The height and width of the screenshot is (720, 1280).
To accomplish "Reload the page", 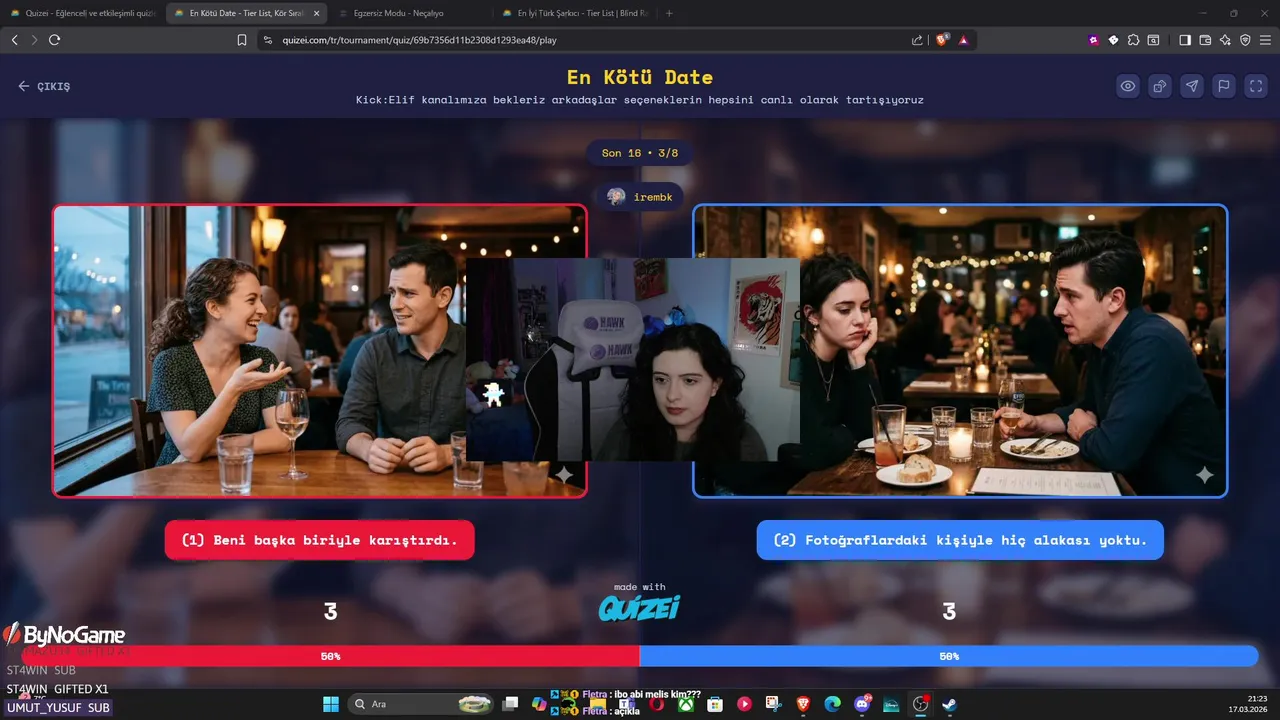I will point(54,40).
